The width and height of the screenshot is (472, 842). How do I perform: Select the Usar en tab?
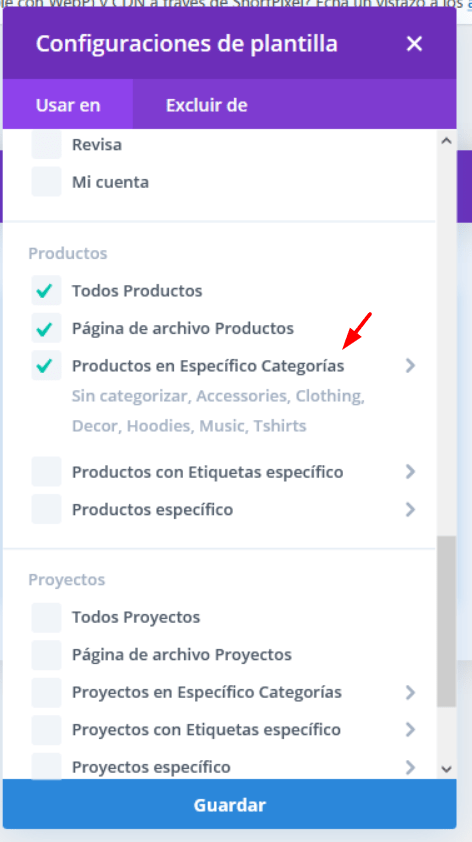coord(68,105)
